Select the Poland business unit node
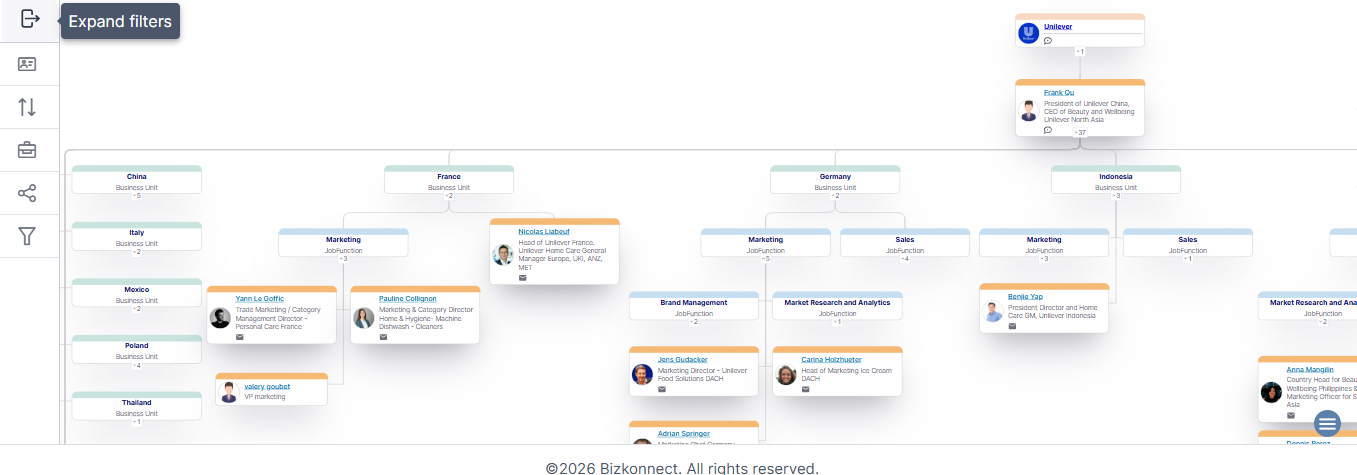The width and height of the screenshot is (1357, 475). click(137, 349)
